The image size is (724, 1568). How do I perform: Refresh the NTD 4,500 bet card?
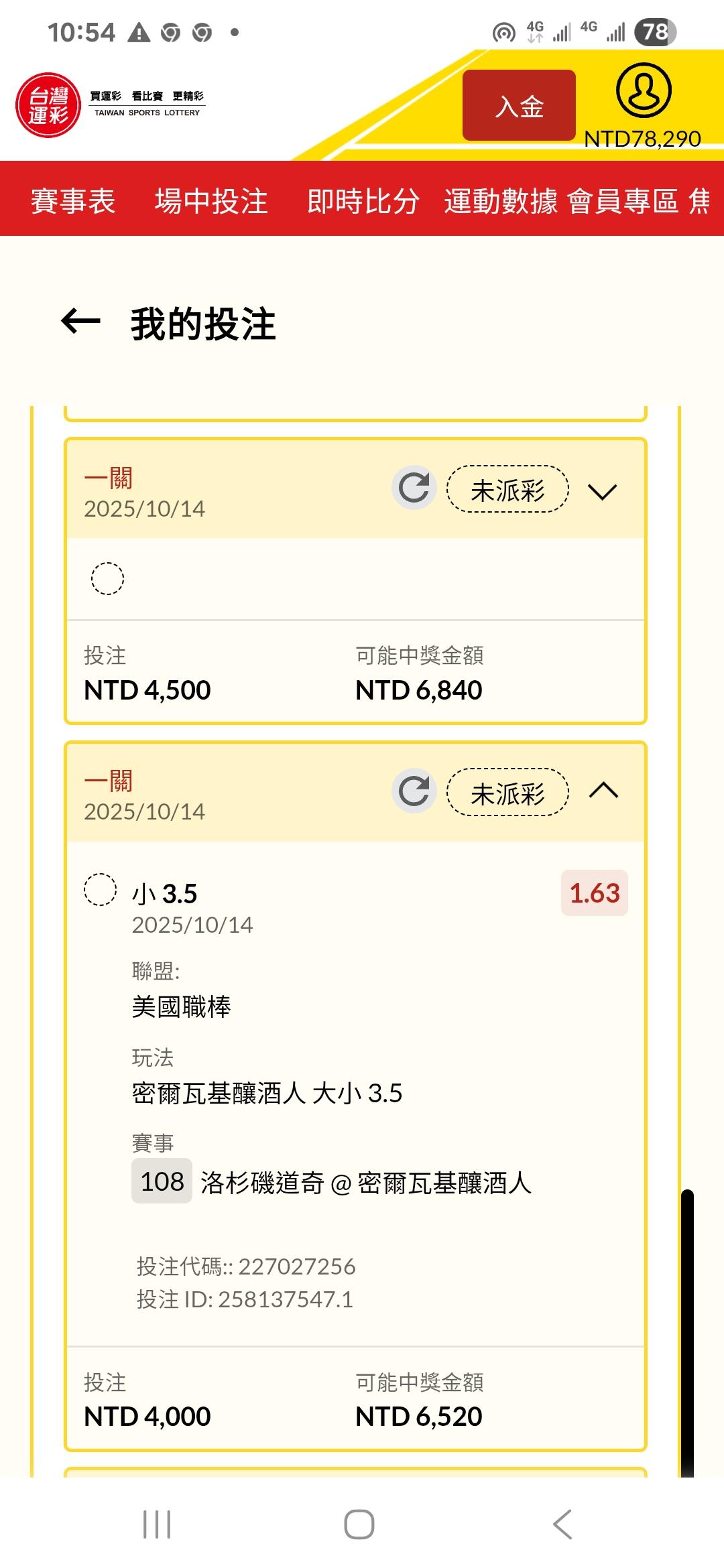pyautogui.click(x=414, y=488)
